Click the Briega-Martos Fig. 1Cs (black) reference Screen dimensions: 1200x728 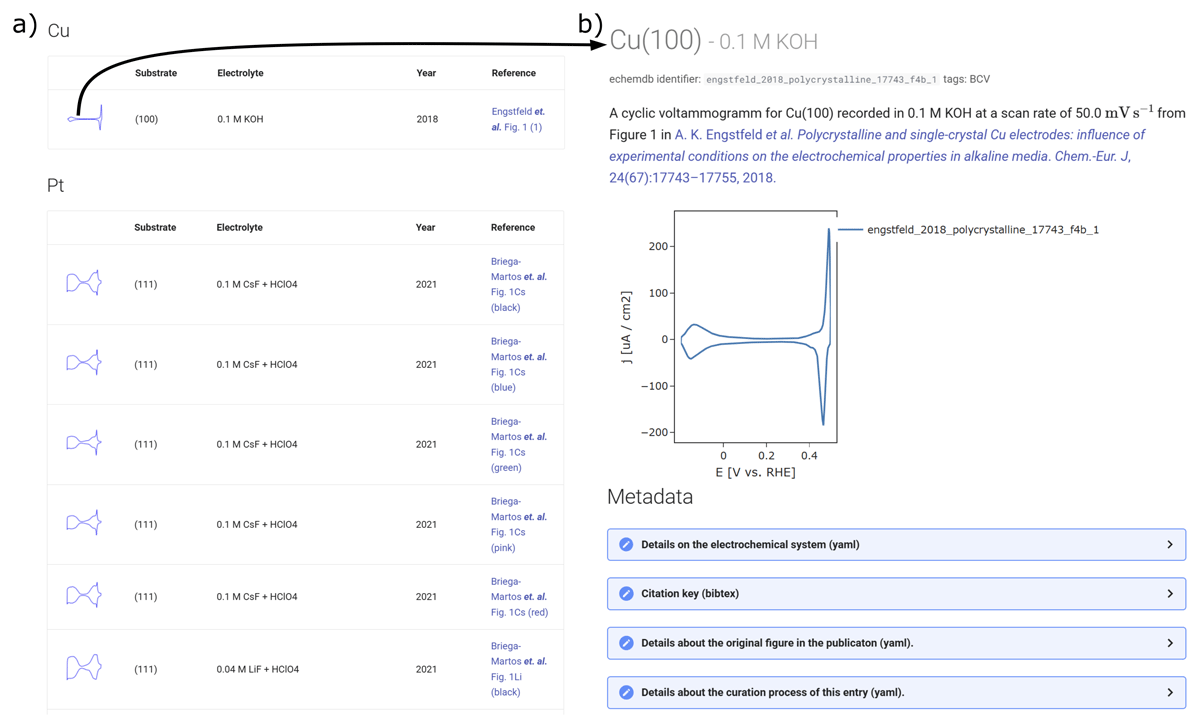tap(518, 284)
